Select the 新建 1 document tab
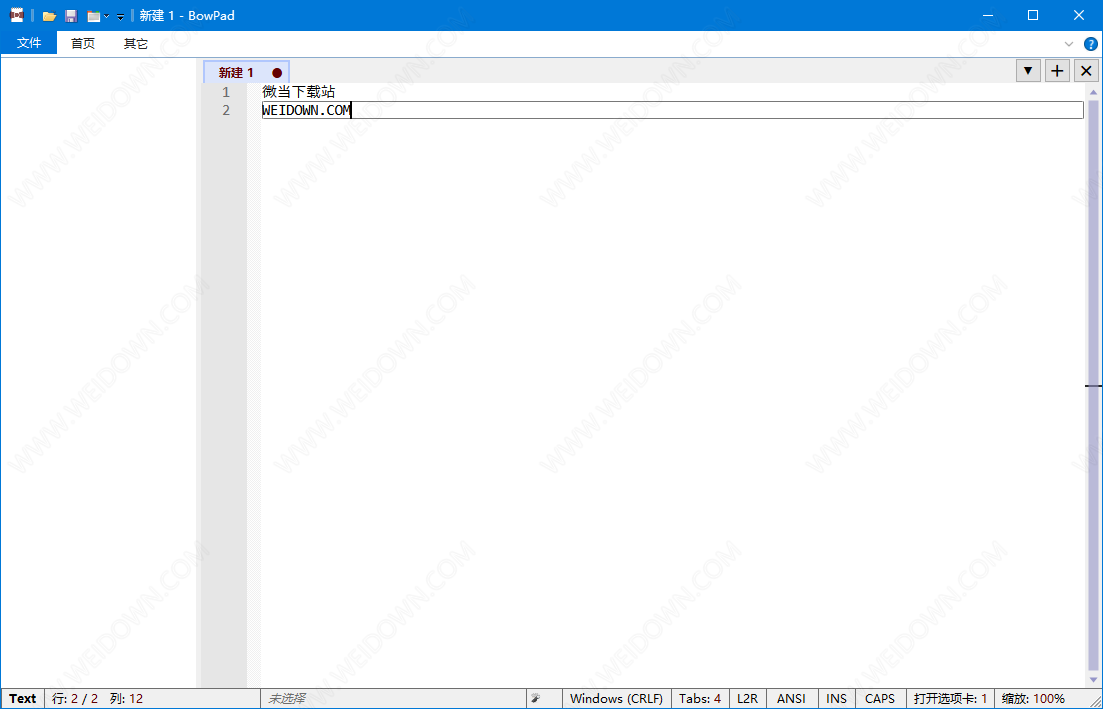This screenshot has width=1103, height=709. [x=246, y=72]
